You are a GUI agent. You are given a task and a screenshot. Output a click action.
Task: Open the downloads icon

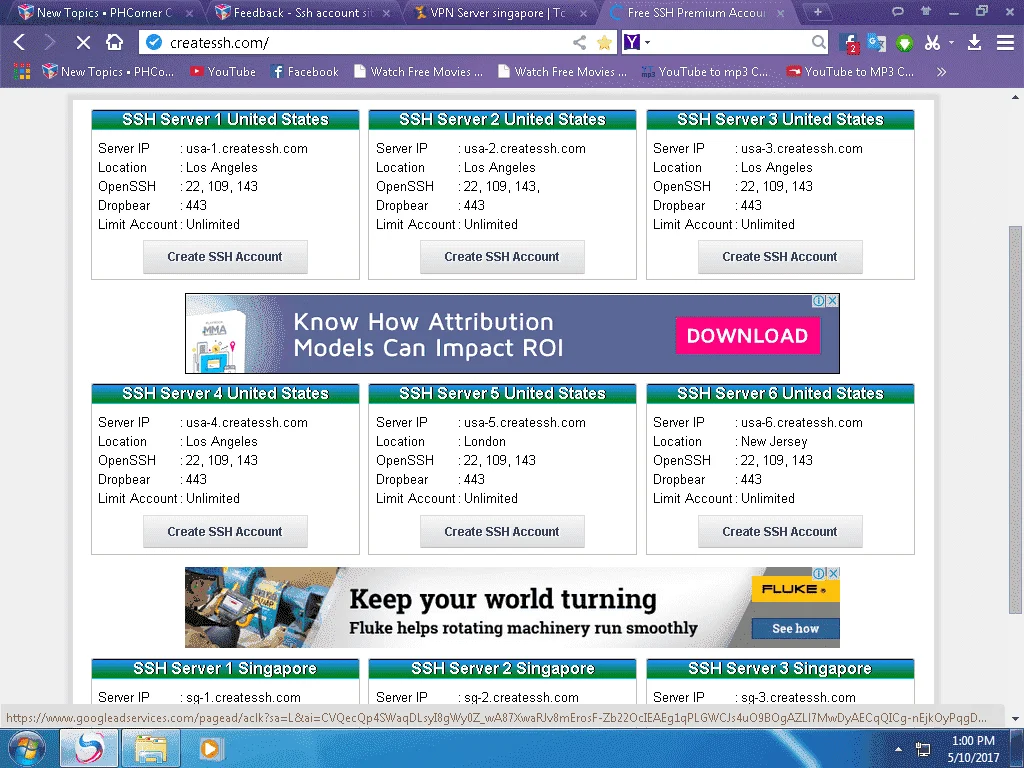pyautogui.click(x=974, y=42)
